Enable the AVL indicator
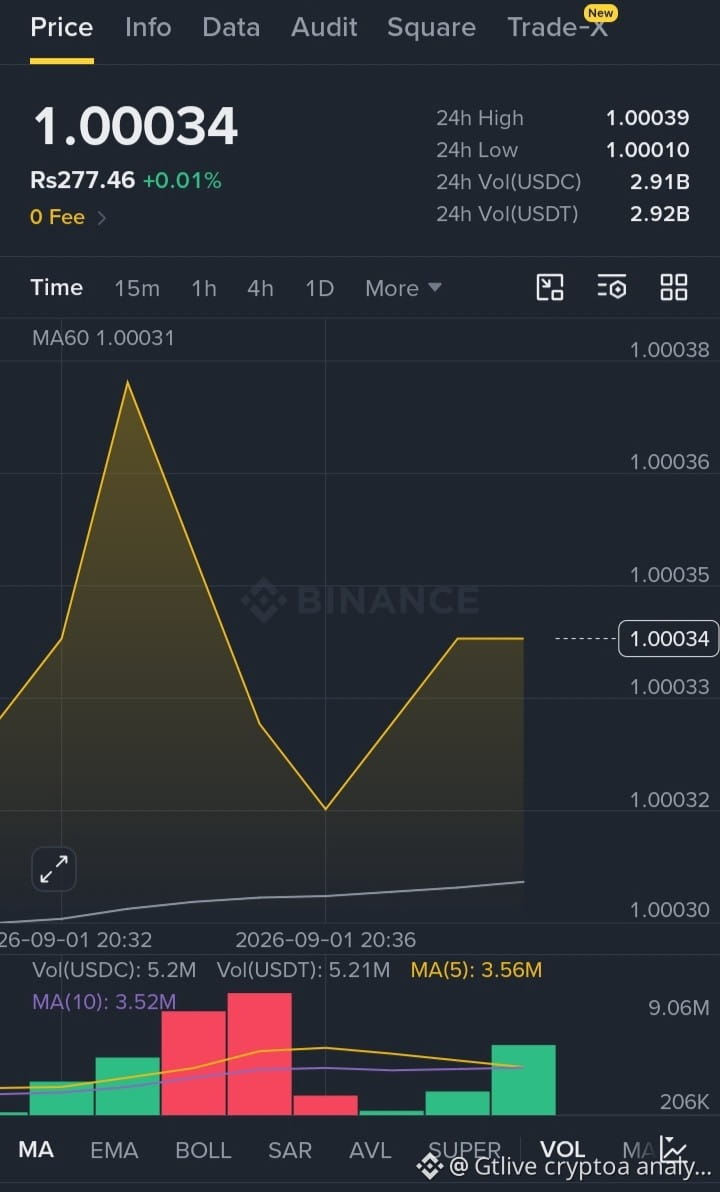 coord(370,1150)
